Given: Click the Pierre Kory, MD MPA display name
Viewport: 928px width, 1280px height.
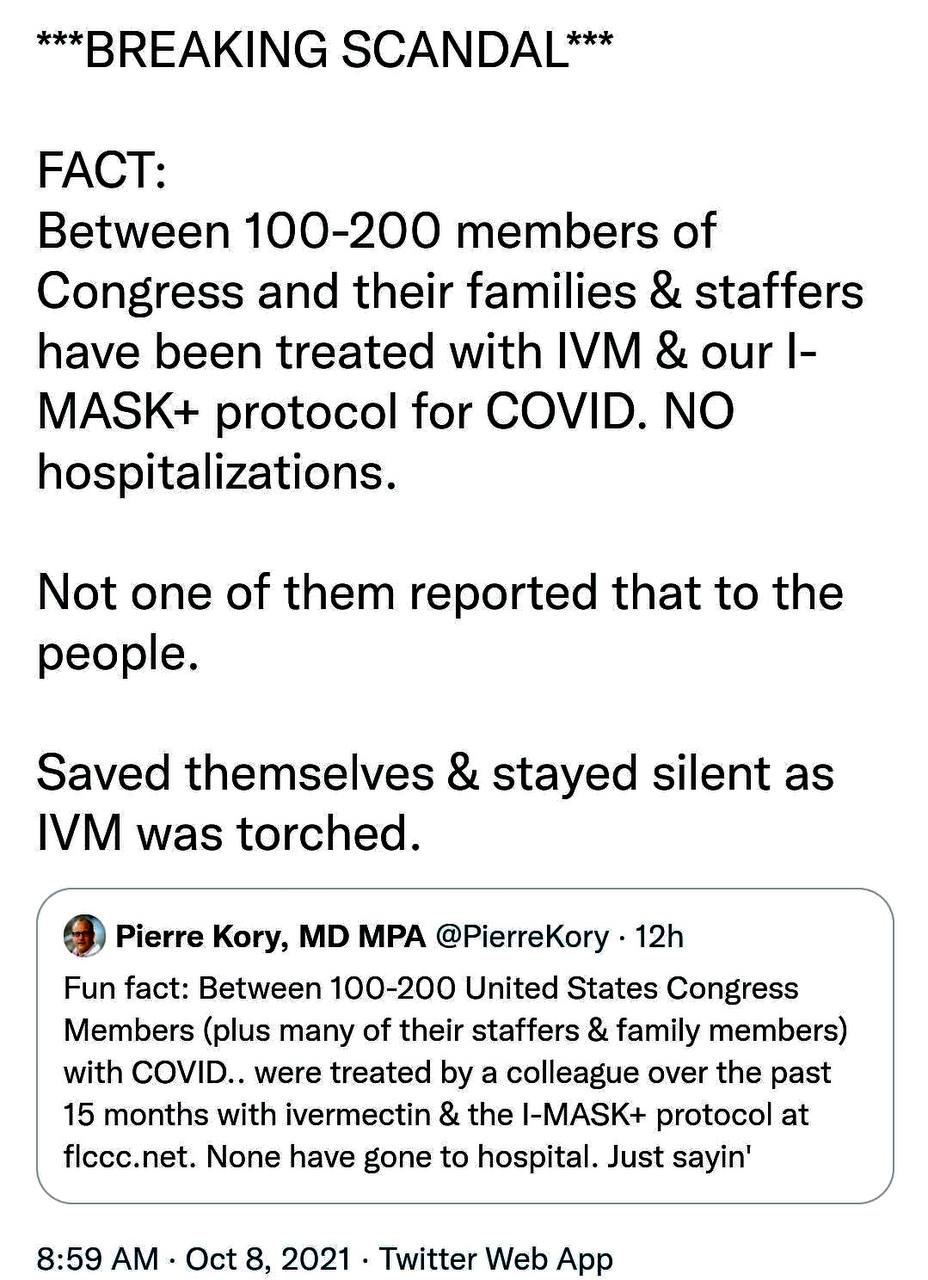Looking at the screenshot, I should point(271,937).
